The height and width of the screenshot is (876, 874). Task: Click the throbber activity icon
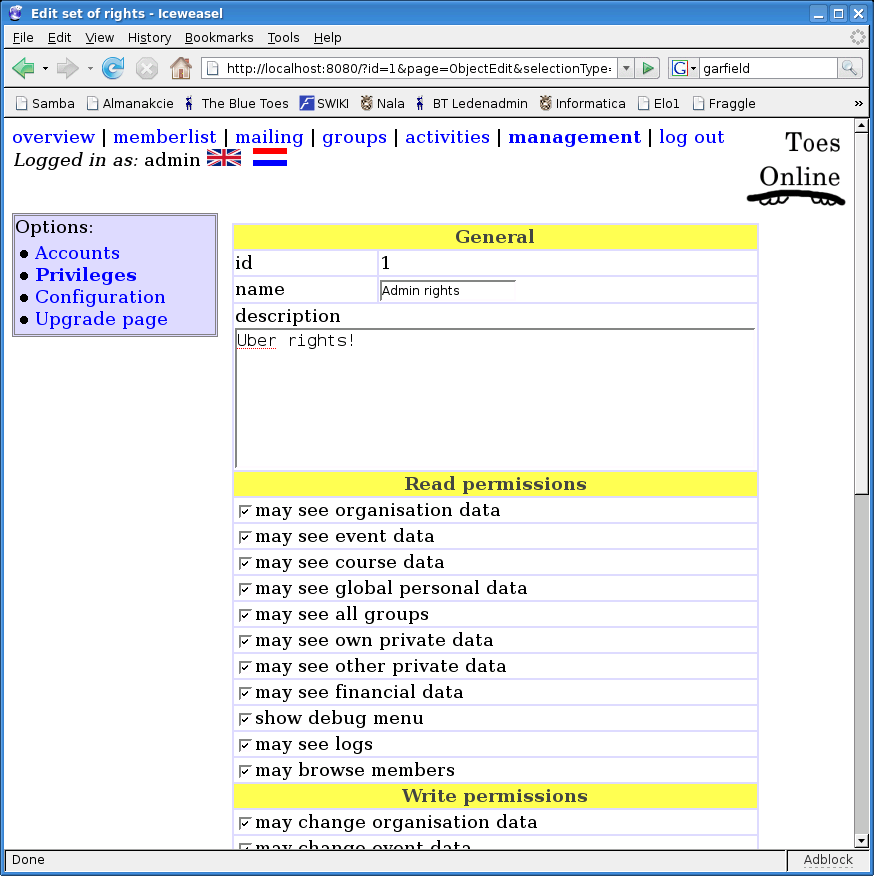click(857, 37)
